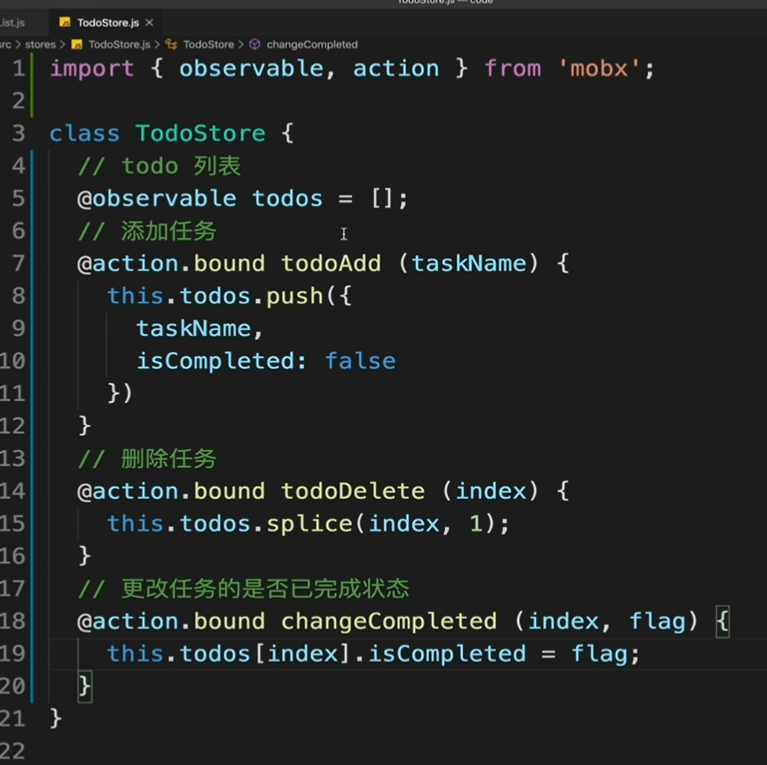Click line number 3 in gutter
This screenshot has height=765, width=767.
tap(19, 133)
